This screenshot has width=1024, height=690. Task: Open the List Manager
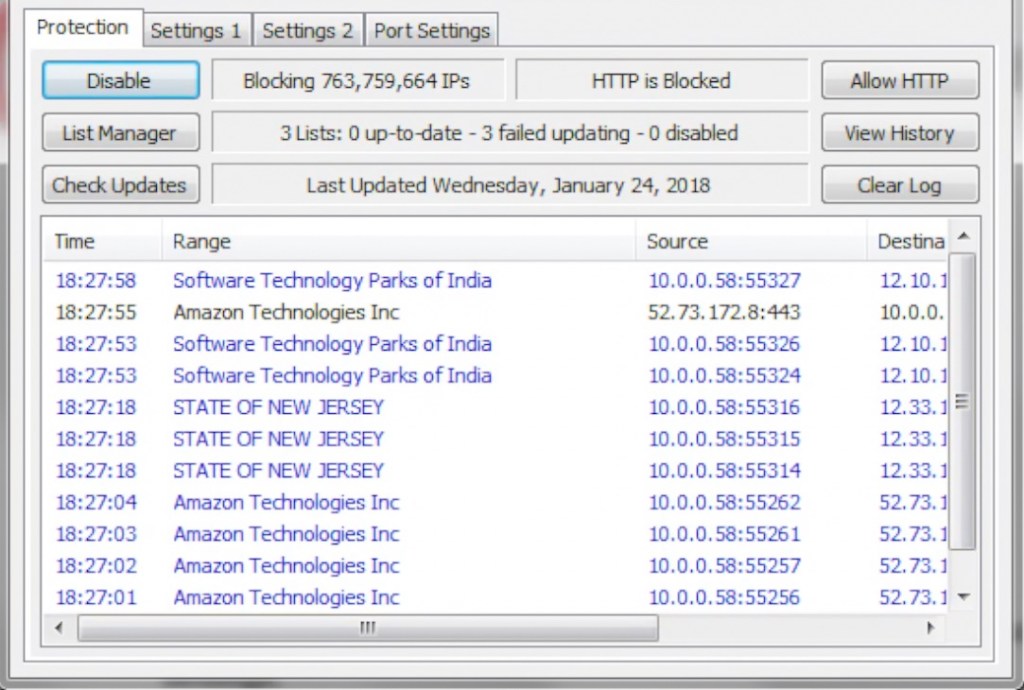(x=120, y=133)
